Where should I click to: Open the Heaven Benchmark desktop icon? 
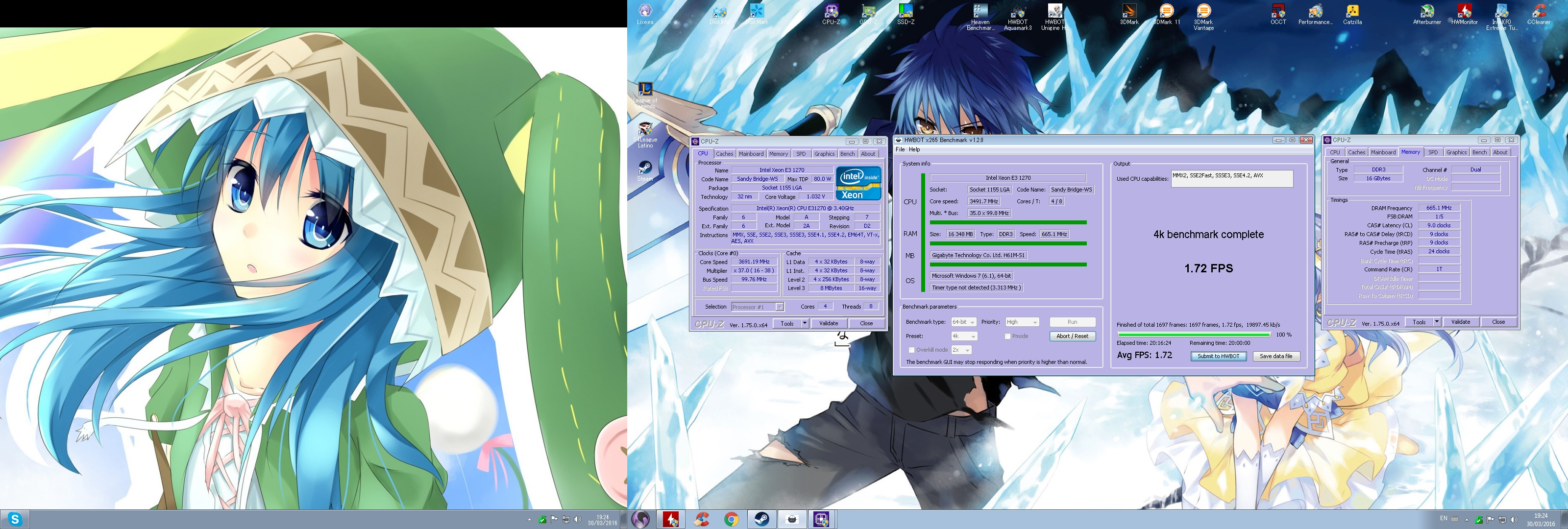(980, 17)
